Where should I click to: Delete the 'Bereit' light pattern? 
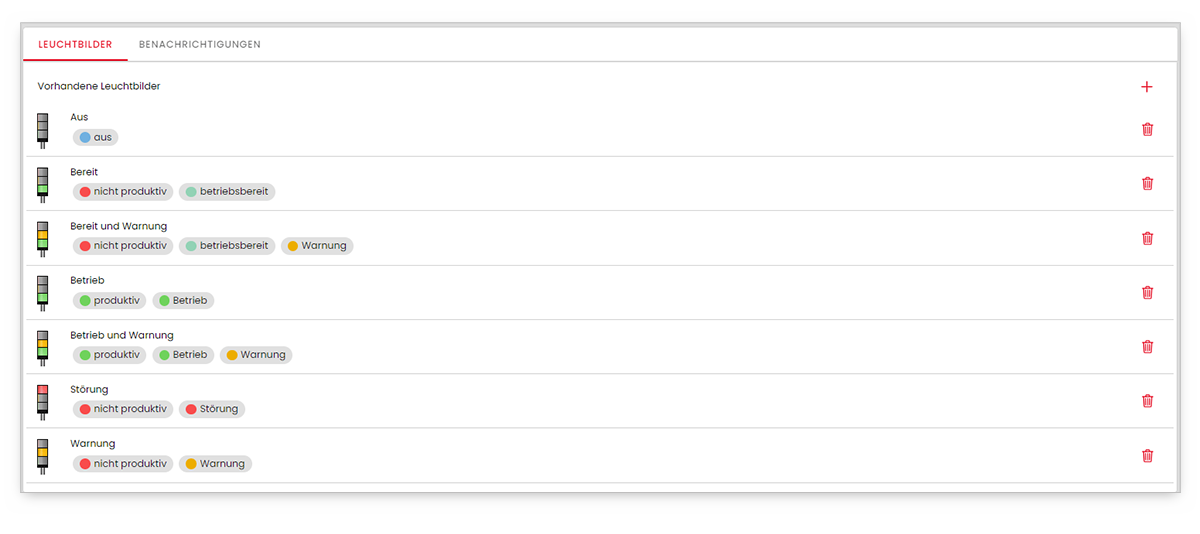(x=1147, y=183)
